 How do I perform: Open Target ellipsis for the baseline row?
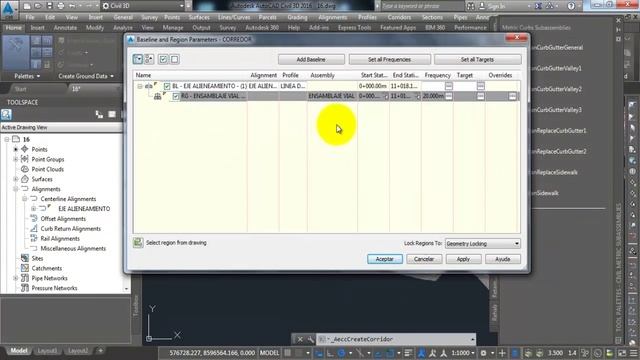pos(480,86)
